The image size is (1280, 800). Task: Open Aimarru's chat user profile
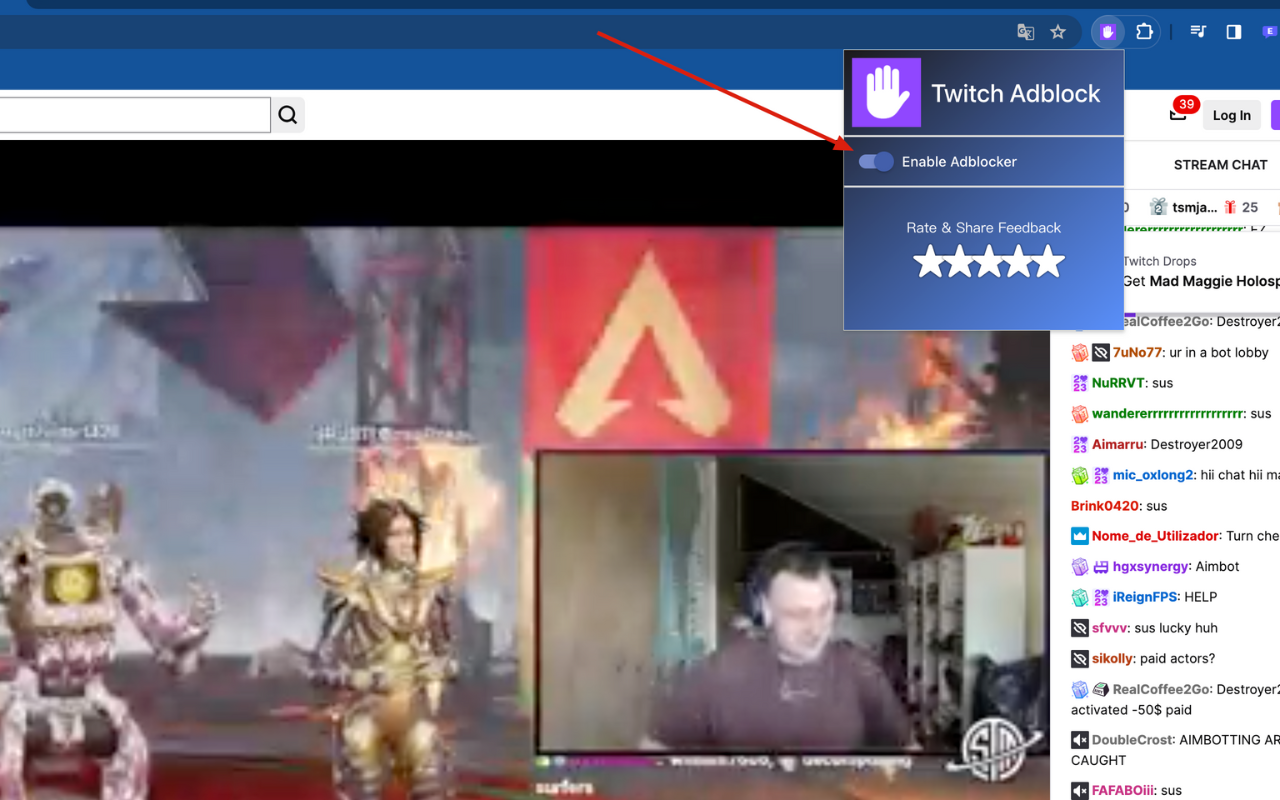tap(1117, 444)
